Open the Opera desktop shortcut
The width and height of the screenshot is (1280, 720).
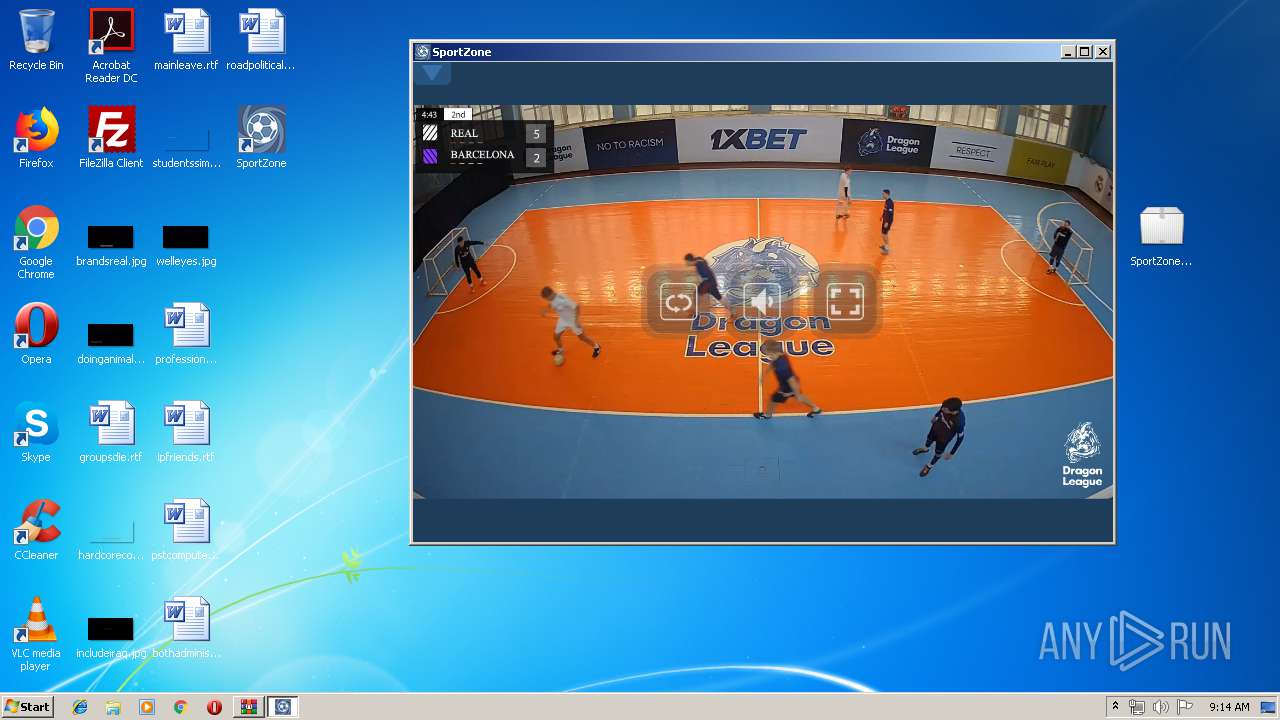pyautogui.click(x=36, y=334)
